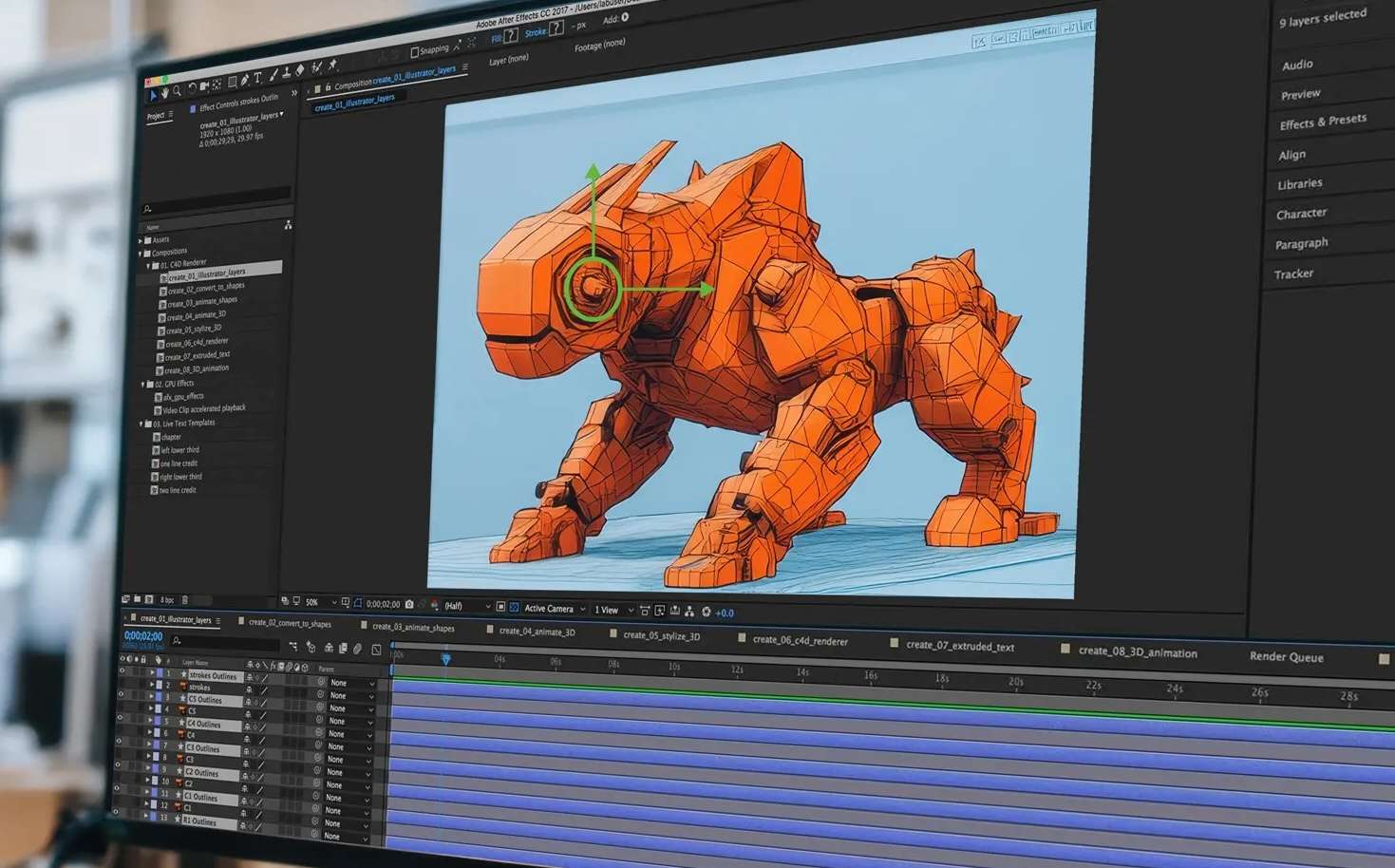Open the flowchart view icon in Project panel

288,225
